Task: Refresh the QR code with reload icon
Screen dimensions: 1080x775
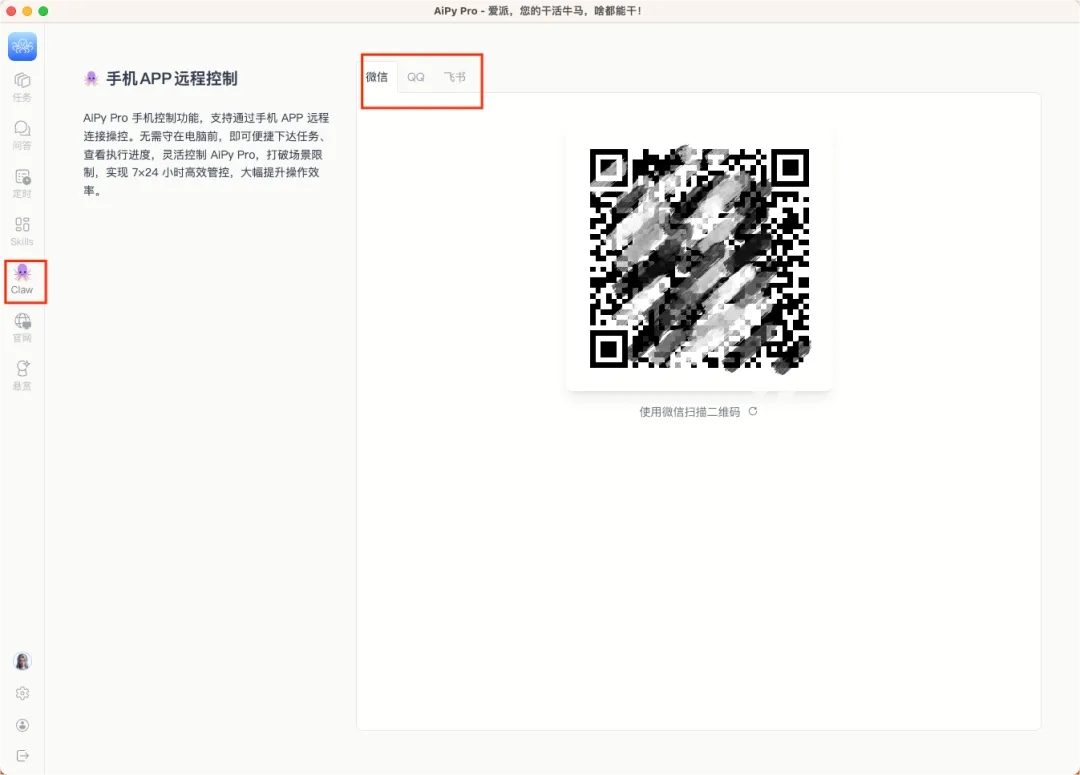Action: click(753, 411)
